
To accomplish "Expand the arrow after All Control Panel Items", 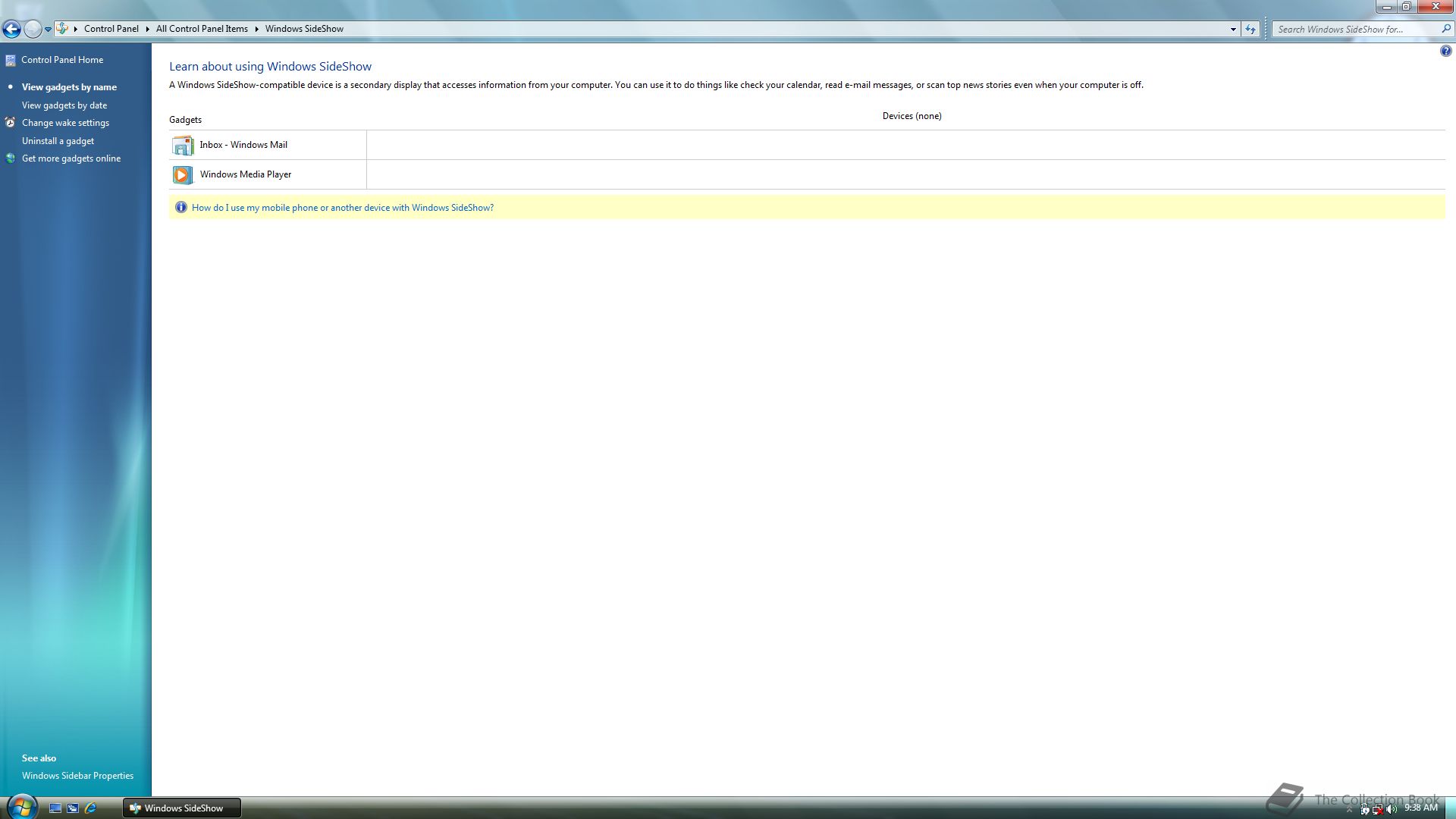I will pos(256,29).
